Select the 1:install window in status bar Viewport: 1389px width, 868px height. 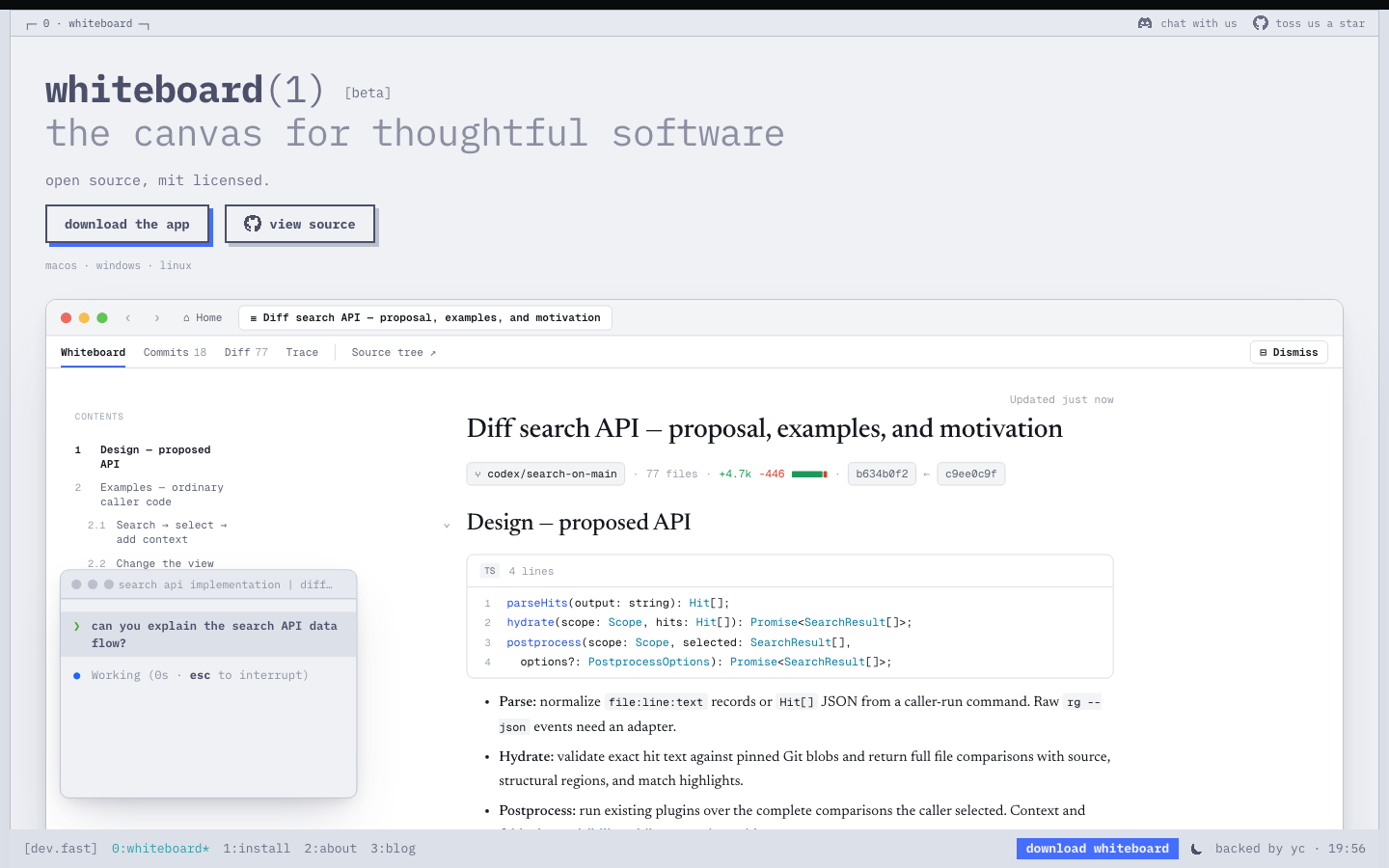[x=257, y=849]
